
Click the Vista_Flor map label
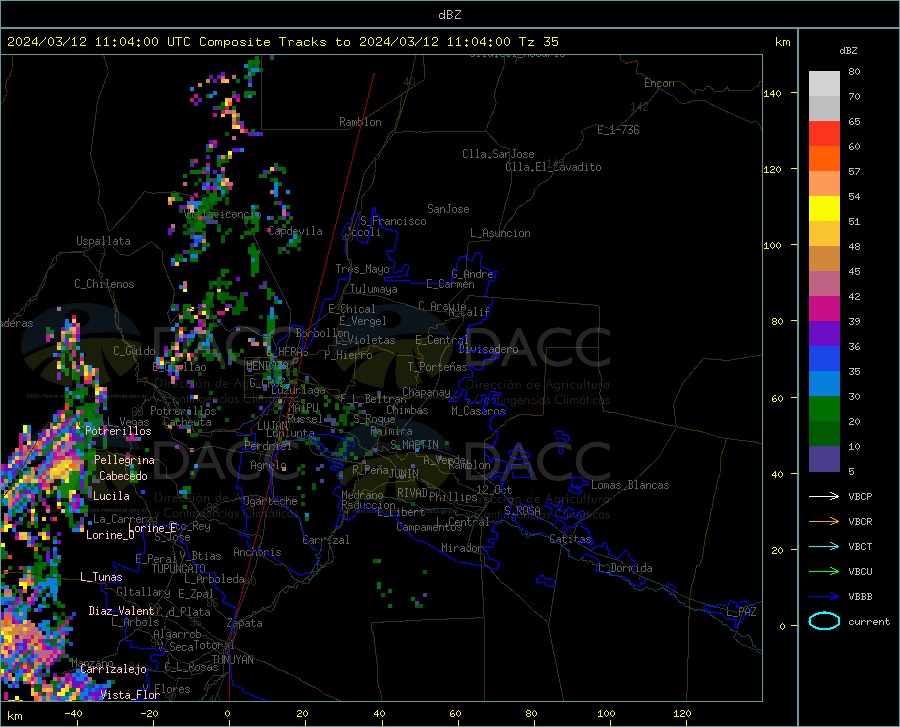tap(130, 695)
